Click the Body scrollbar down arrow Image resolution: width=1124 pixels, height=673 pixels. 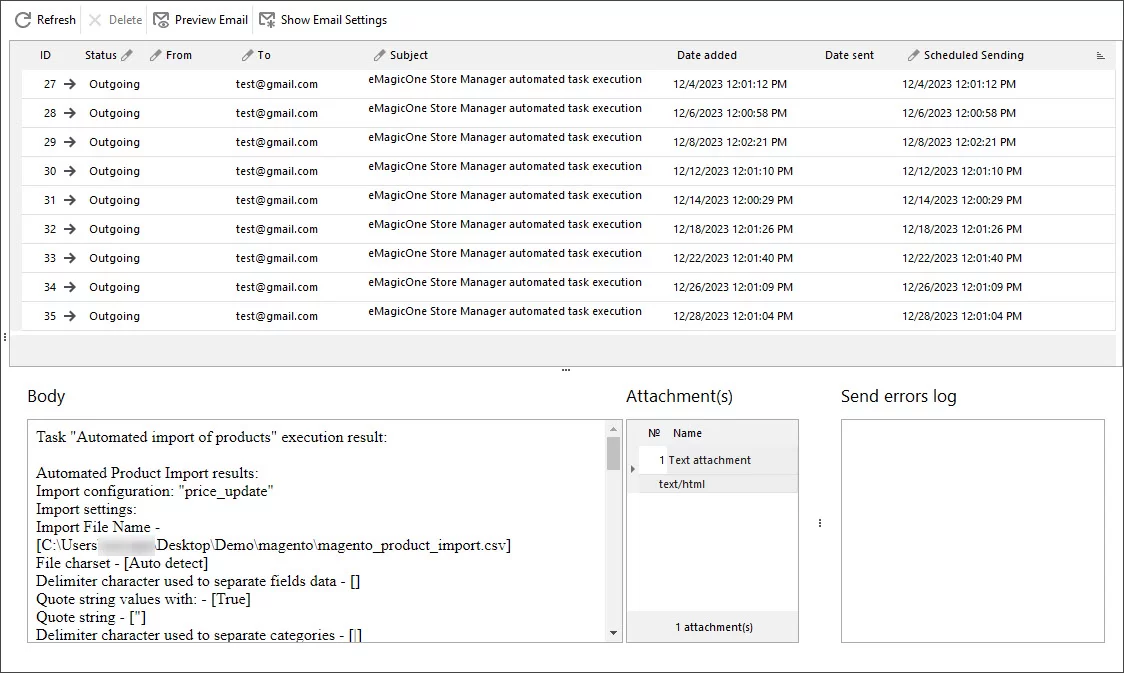point(613,633)
